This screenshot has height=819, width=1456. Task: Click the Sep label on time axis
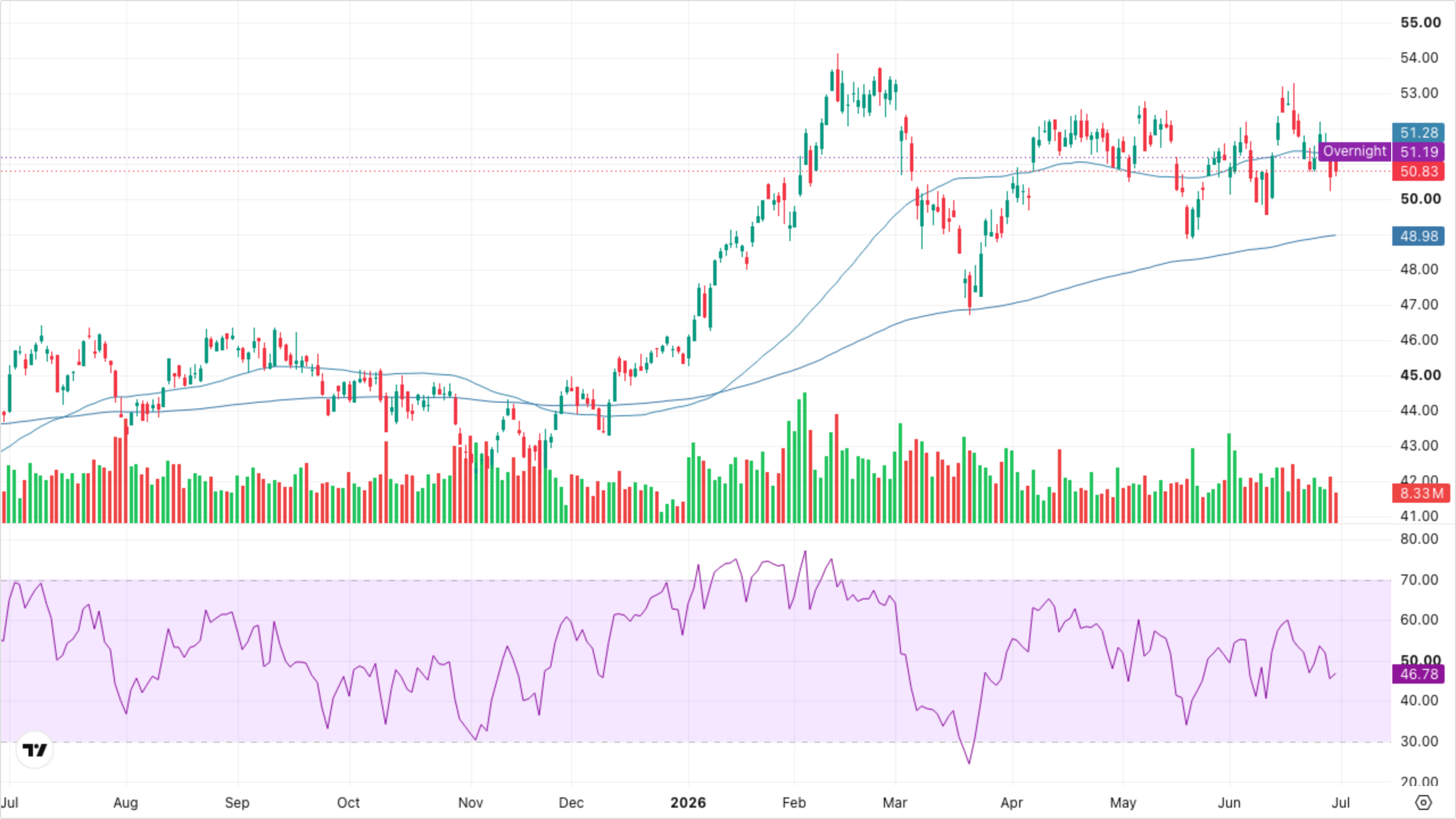point(237,803)
